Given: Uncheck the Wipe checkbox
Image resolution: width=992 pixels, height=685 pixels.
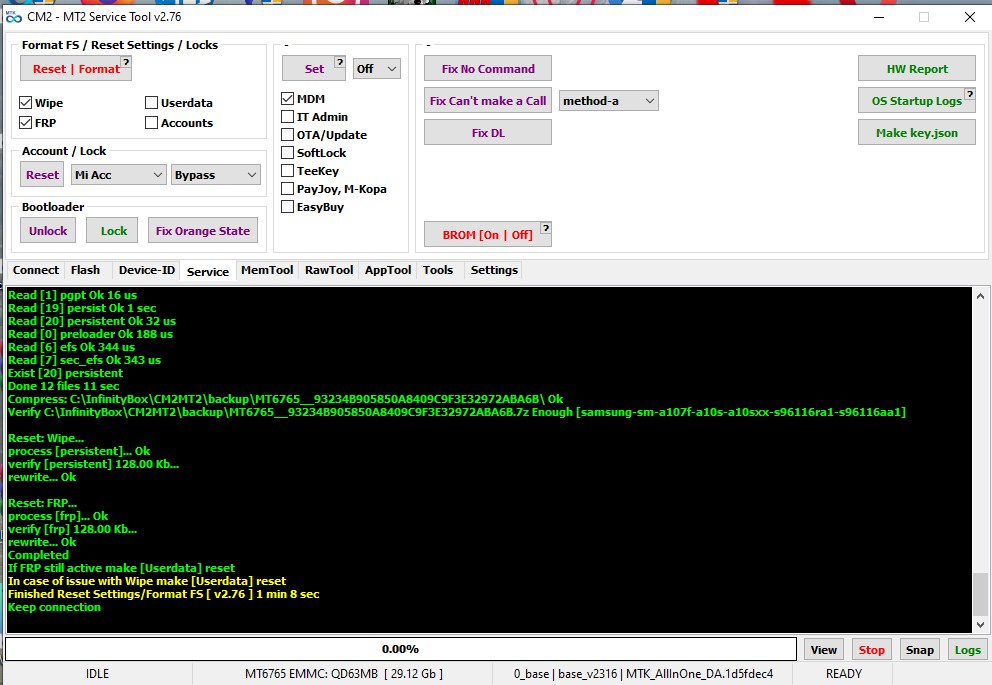Looking at the screenshot, I should (x=25, y=102).
